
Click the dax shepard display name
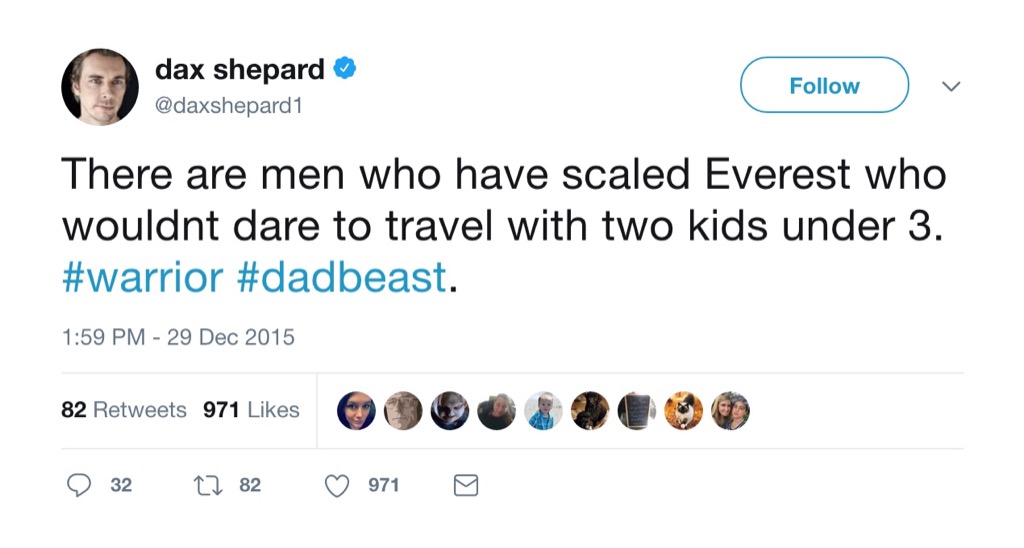pos(240,70)
